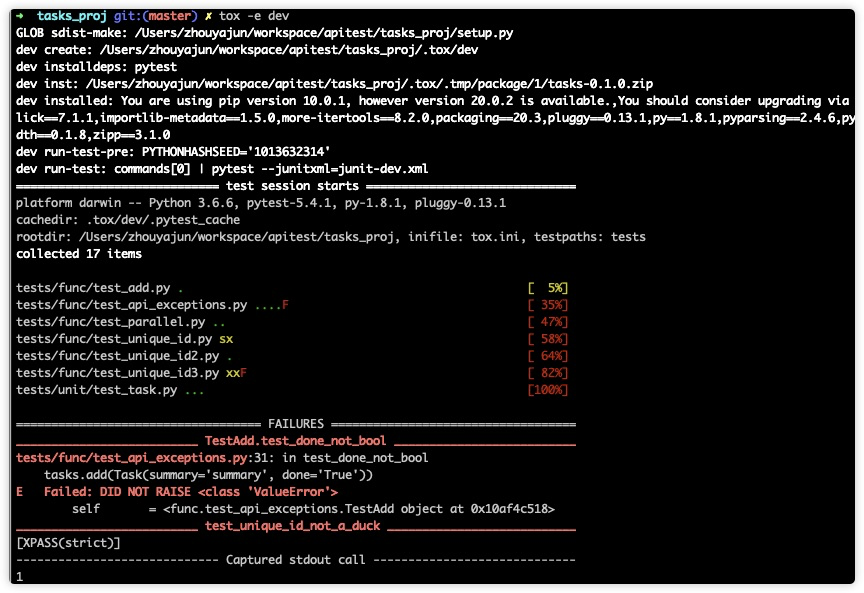
Task: Click the [ 58%] progress indicator
Action: [548, 339]
